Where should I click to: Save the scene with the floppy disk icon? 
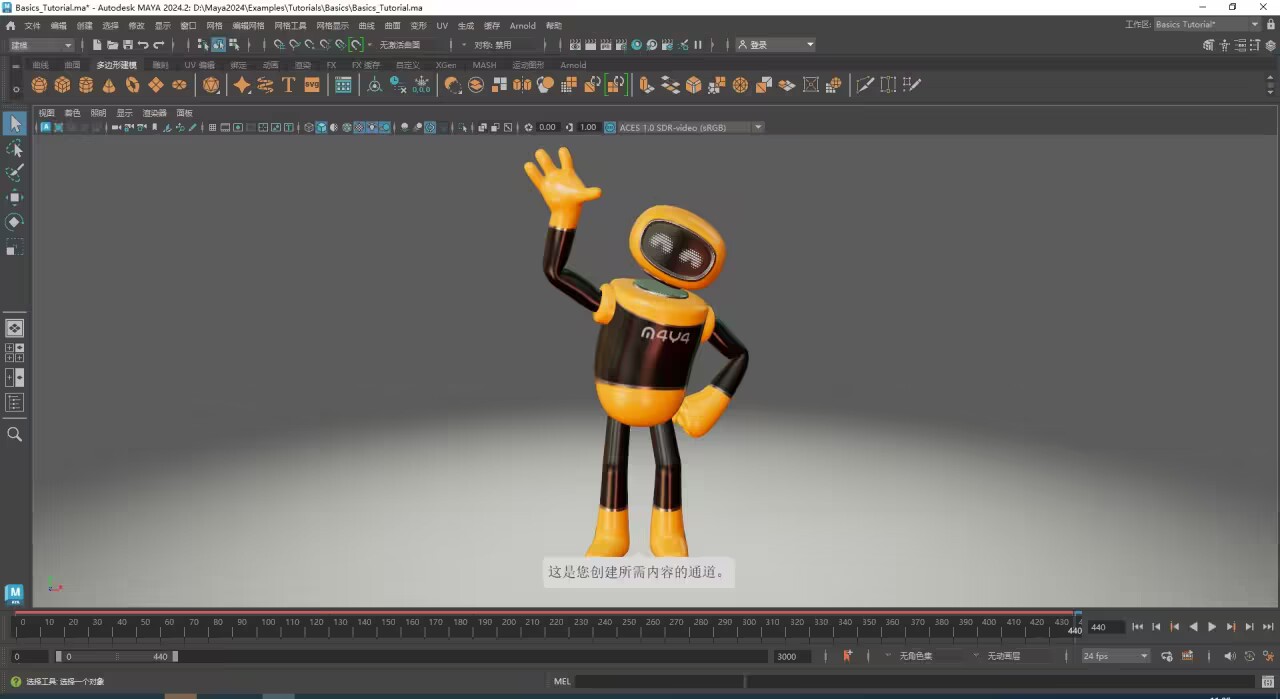(x=128, y=45)
